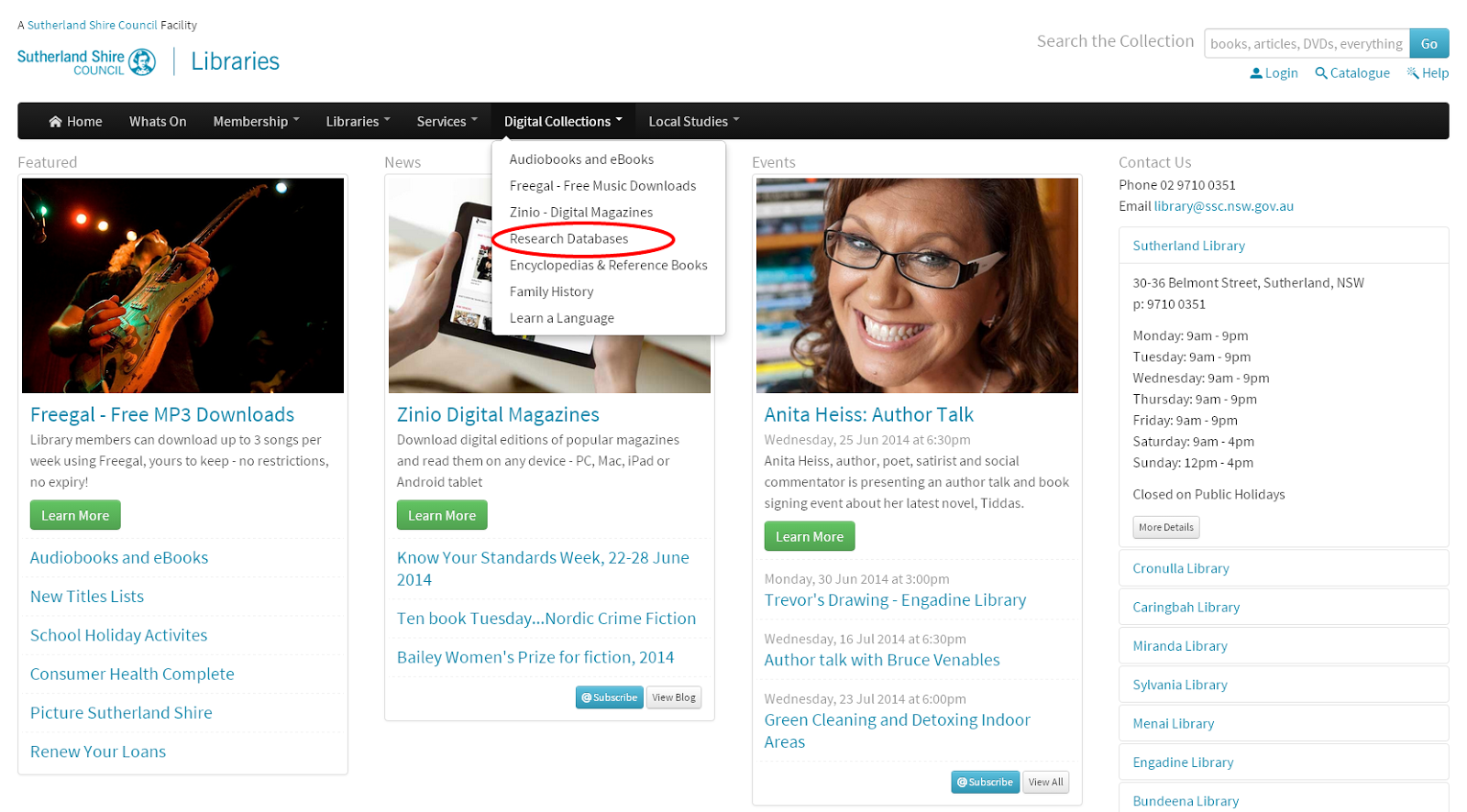This screenshot has height=812, width=1467.
Task: Click the Home house icon
Action: (x=55, y=122)
